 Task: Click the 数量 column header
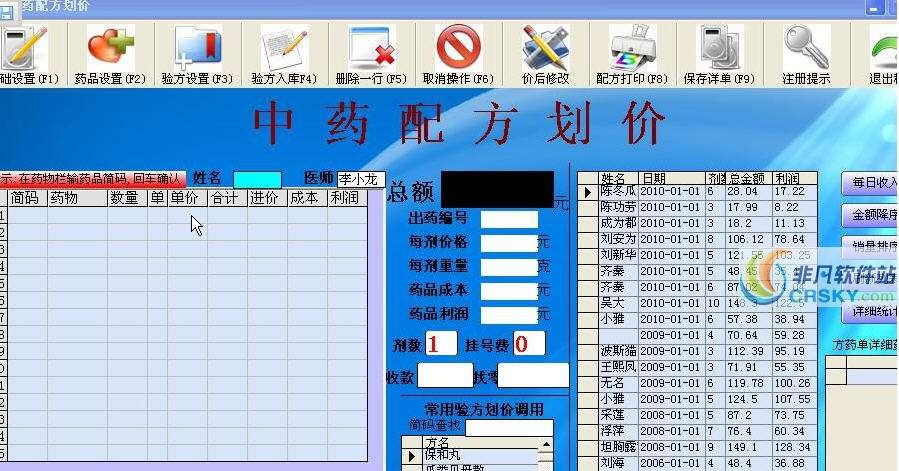[127, 198]
